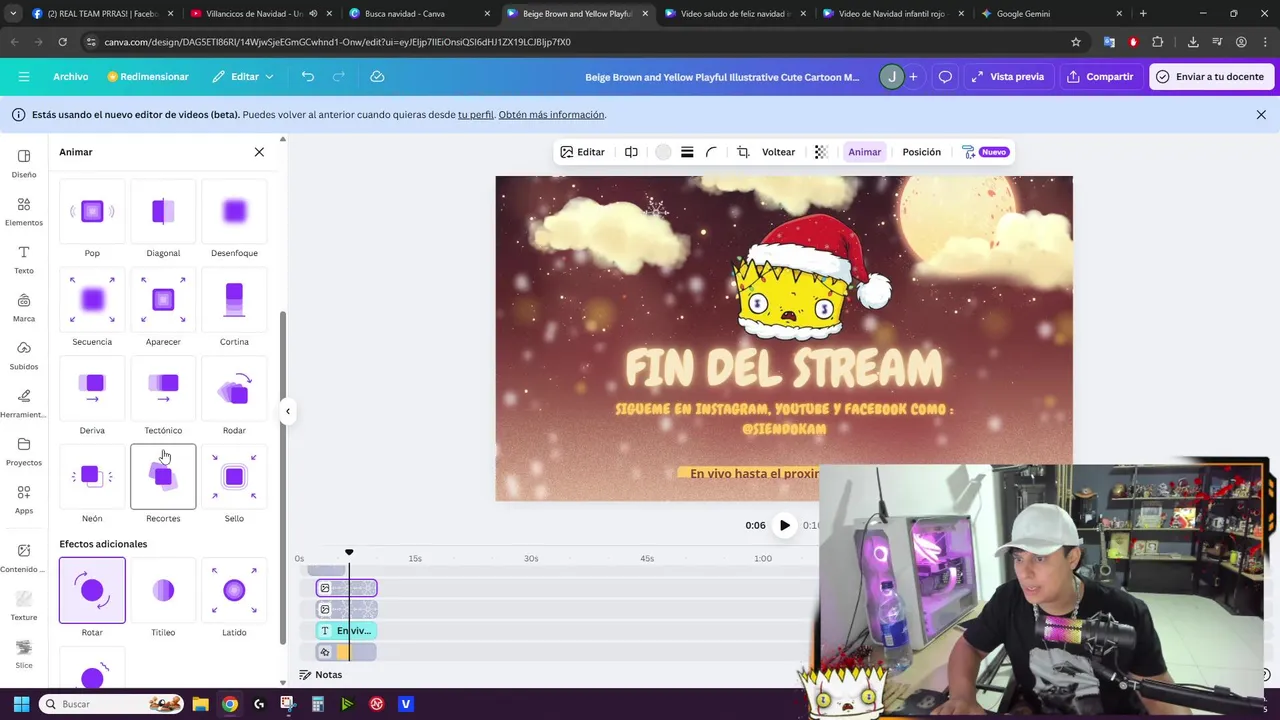Viewport: 1280px width, 720px height.
Task: Open the Apps sidebar tab
Action: 24,499
